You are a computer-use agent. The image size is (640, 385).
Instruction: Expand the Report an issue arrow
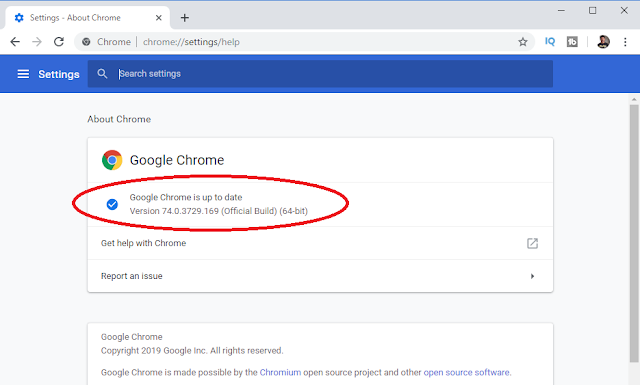click(532, 276)
